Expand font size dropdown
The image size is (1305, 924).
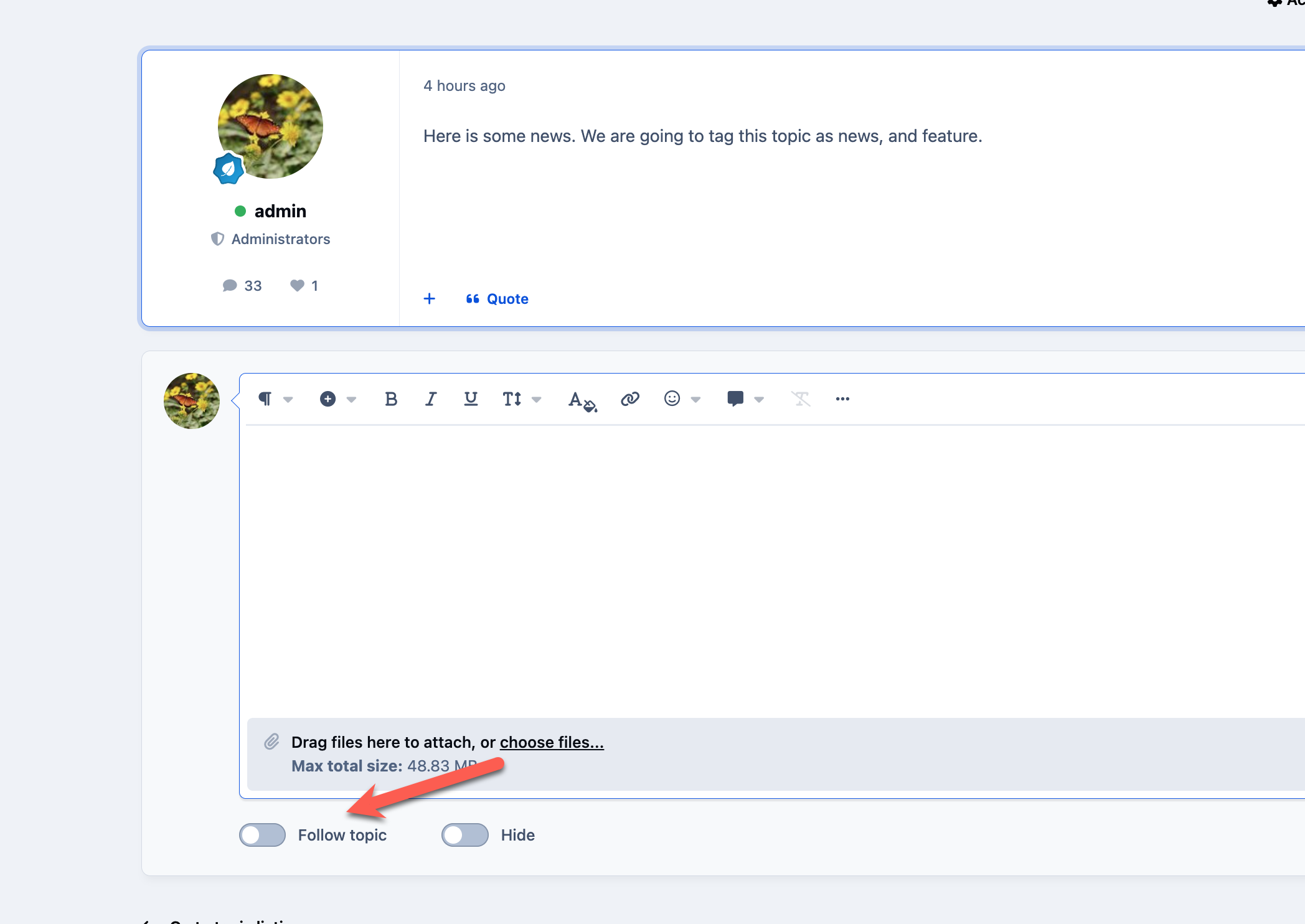pyautogui.click(x=522, y=399)
